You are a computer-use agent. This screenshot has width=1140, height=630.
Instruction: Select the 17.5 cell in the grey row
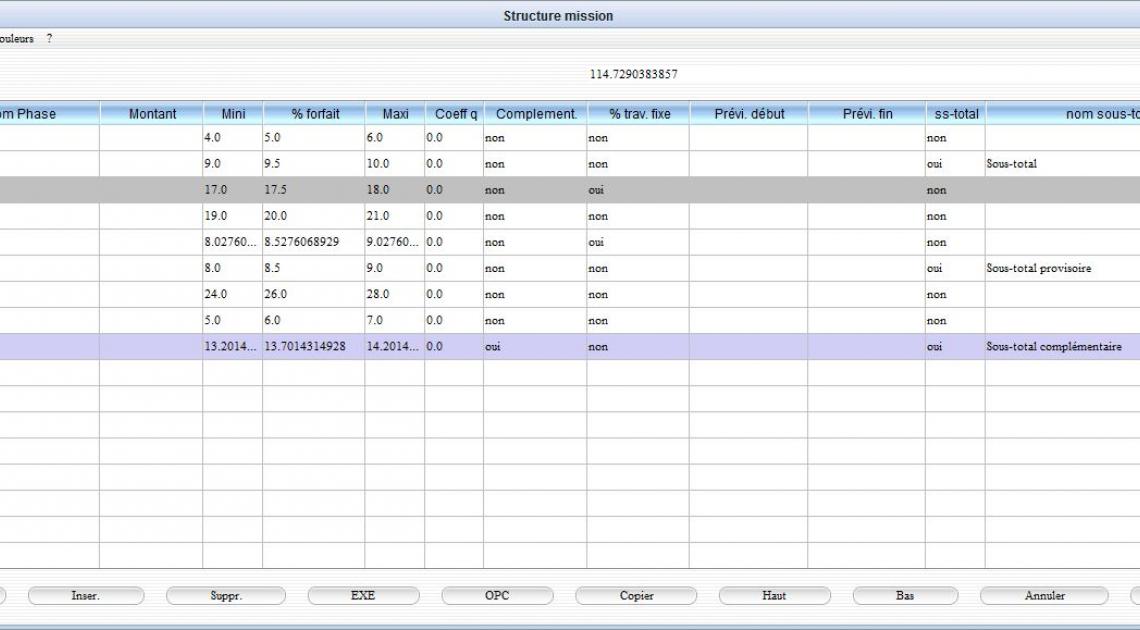[313, 190]
